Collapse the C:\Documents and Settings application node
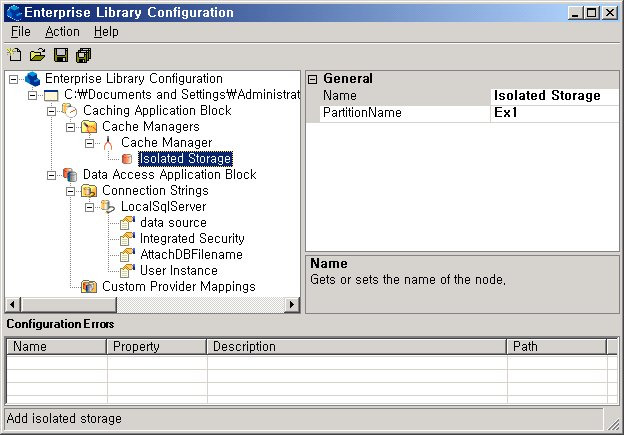This screenshot has width=624, height=435. (32, 95)
